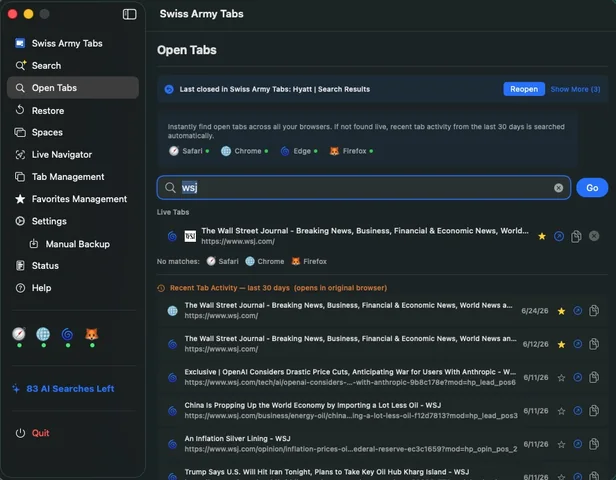The image size is (616, 480).
Task: Click Chrome browser status in info banner
Action: point(244,151)
